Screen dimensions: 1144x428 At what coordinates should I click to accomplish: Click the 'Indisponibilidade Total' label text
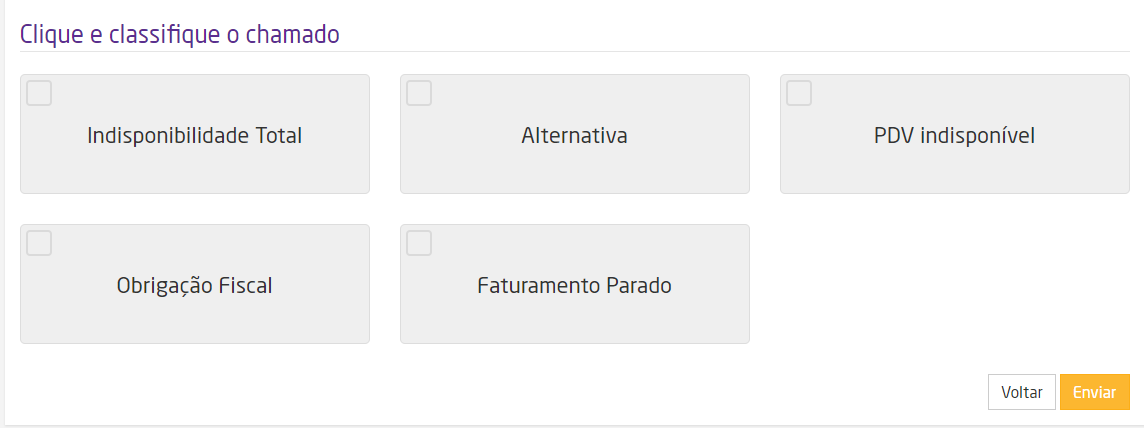[x=195, y=135]
